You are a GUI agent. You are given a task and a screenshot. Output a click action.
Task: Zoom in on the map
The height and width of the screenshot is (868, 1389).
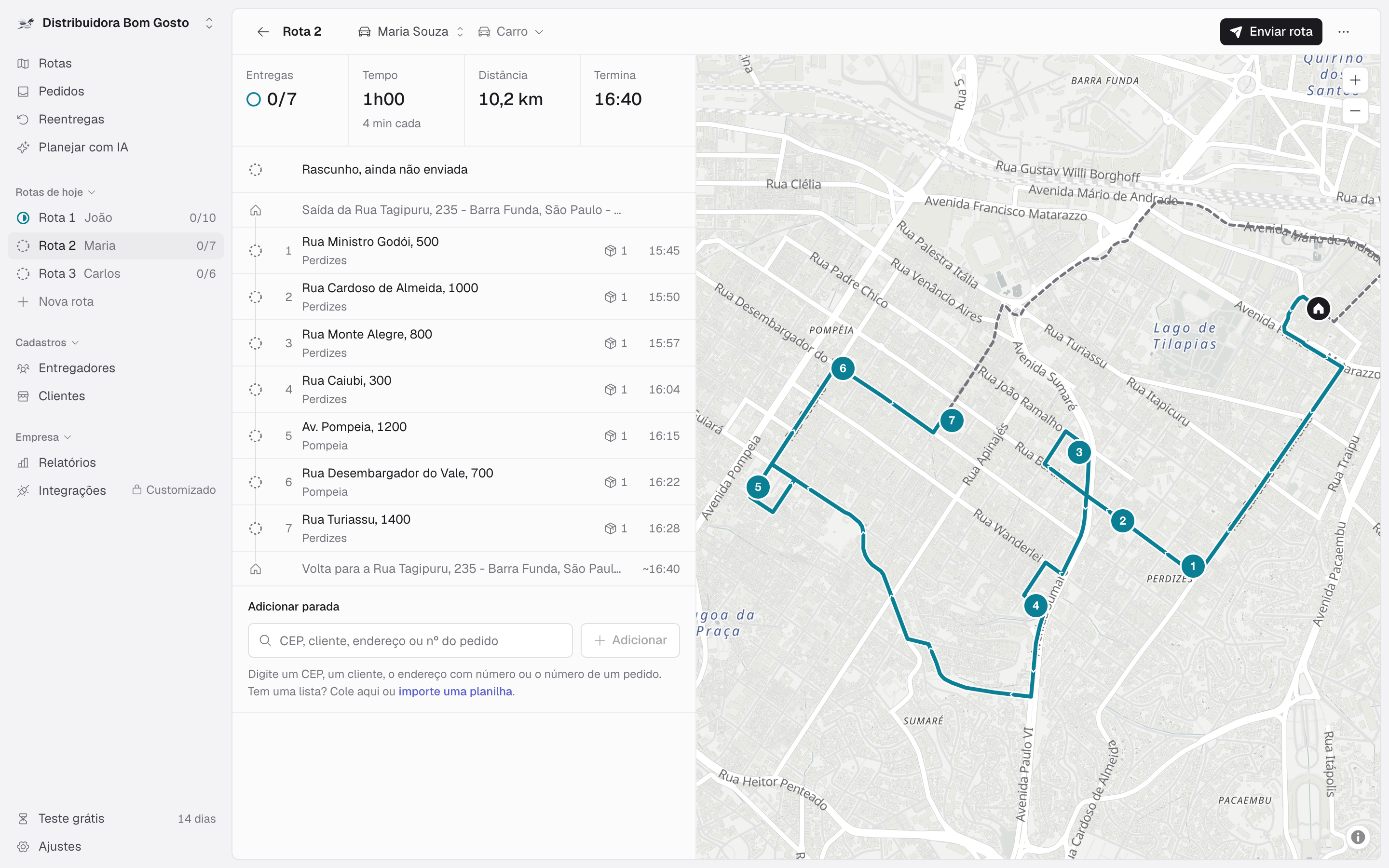[1355, 81]
